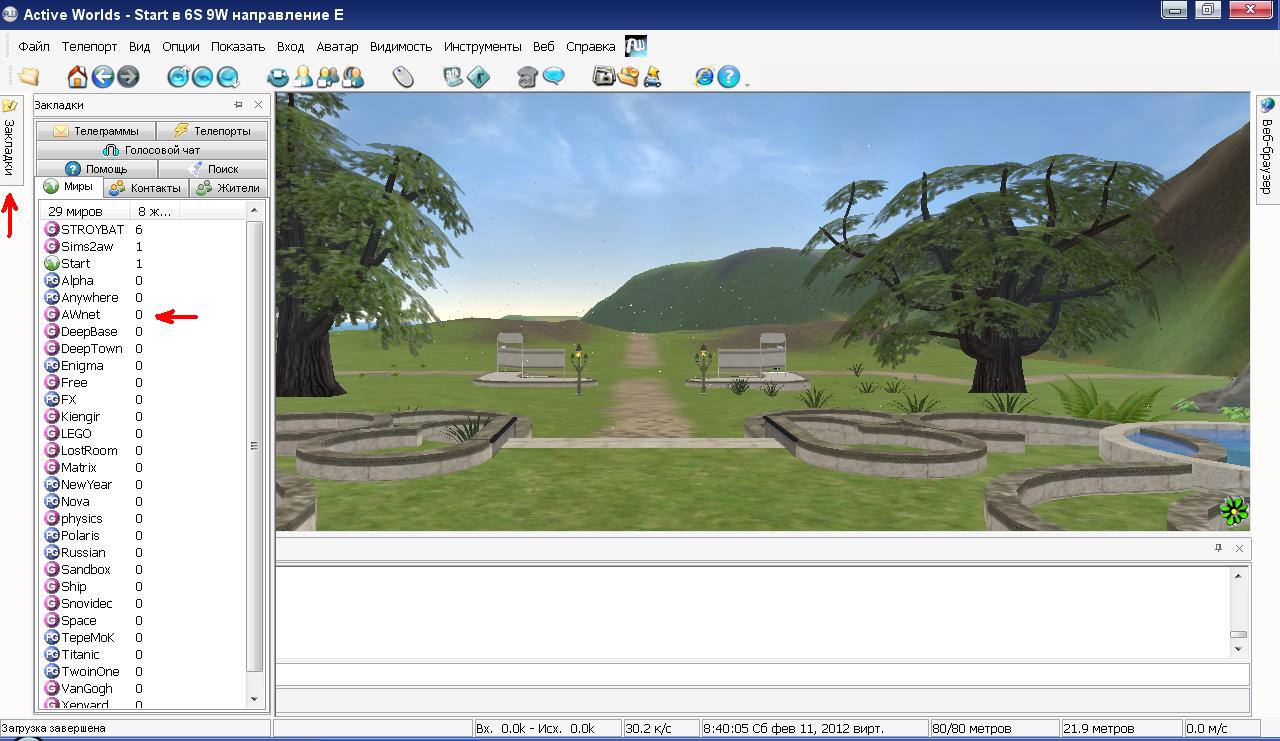Select the first camera view icon
The image size is (1280, 741).
(278, 76)
